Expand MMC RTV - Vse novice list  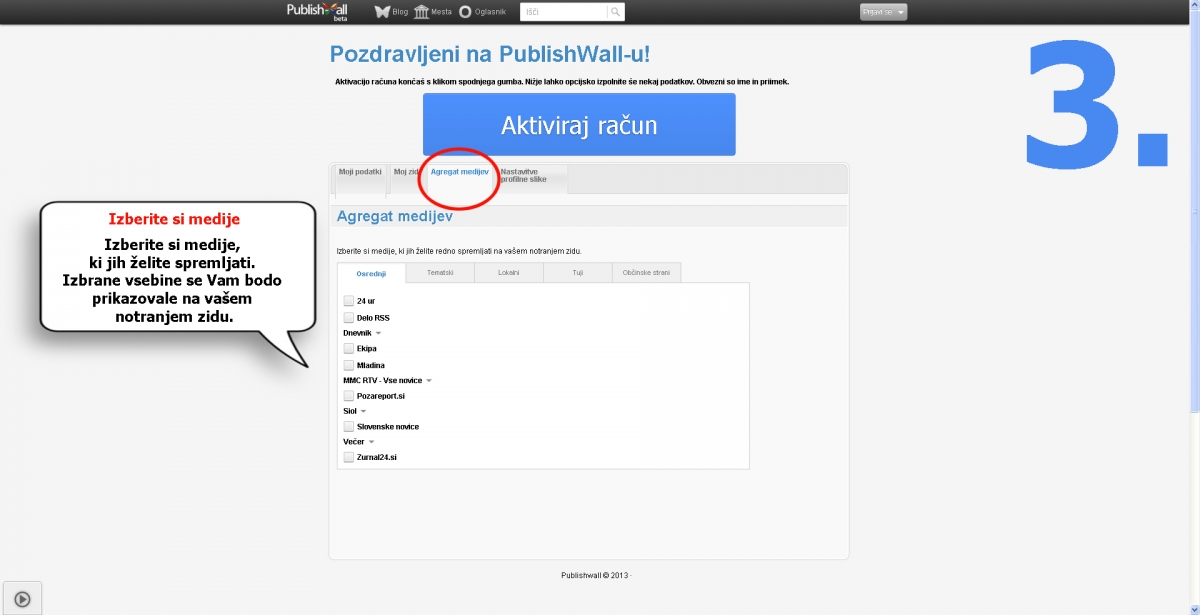pos(429,381)
